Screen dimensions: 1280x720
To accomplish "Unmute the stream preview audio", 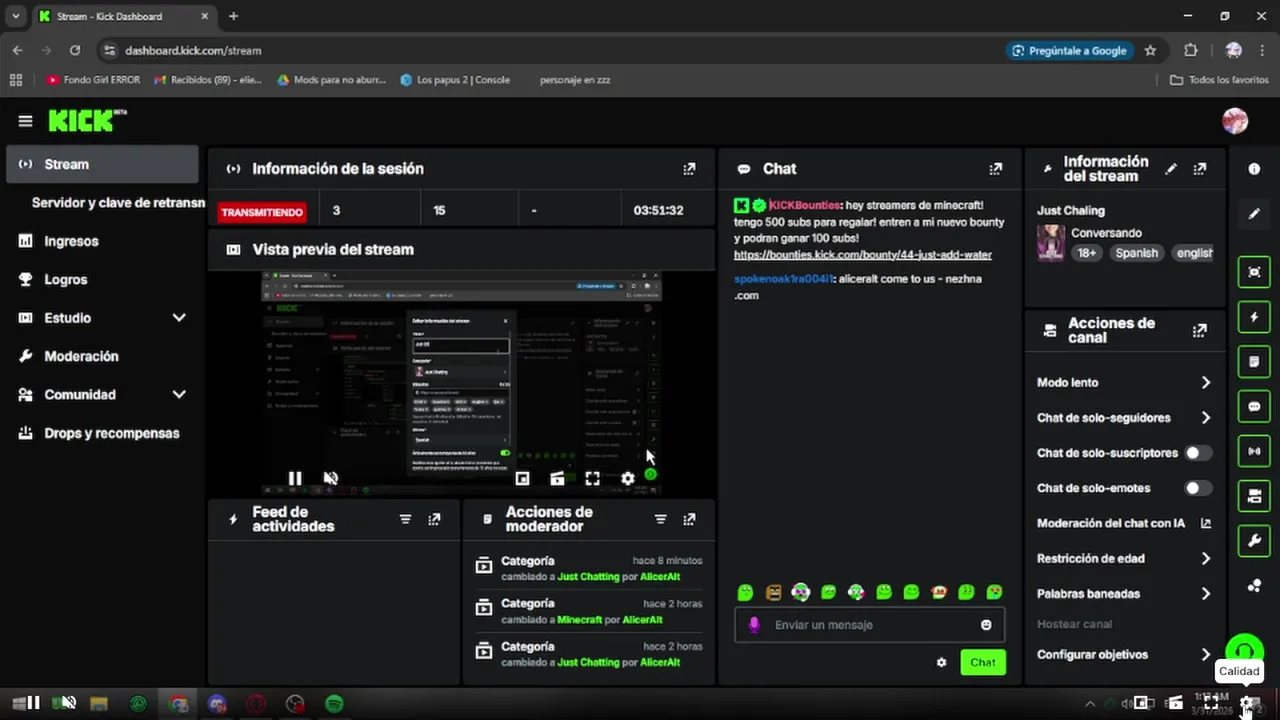I will (x=331, y=479).
